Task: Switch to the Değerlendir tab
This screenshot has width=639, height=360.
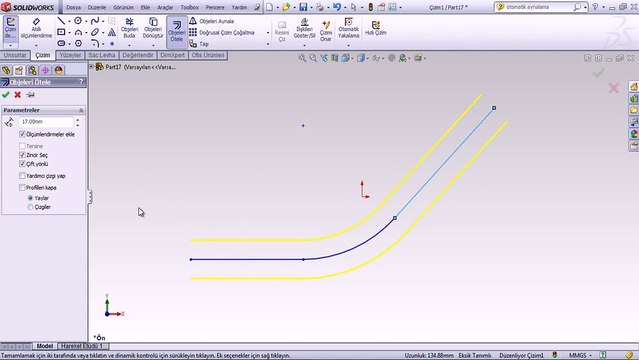Action: point(138,55)
